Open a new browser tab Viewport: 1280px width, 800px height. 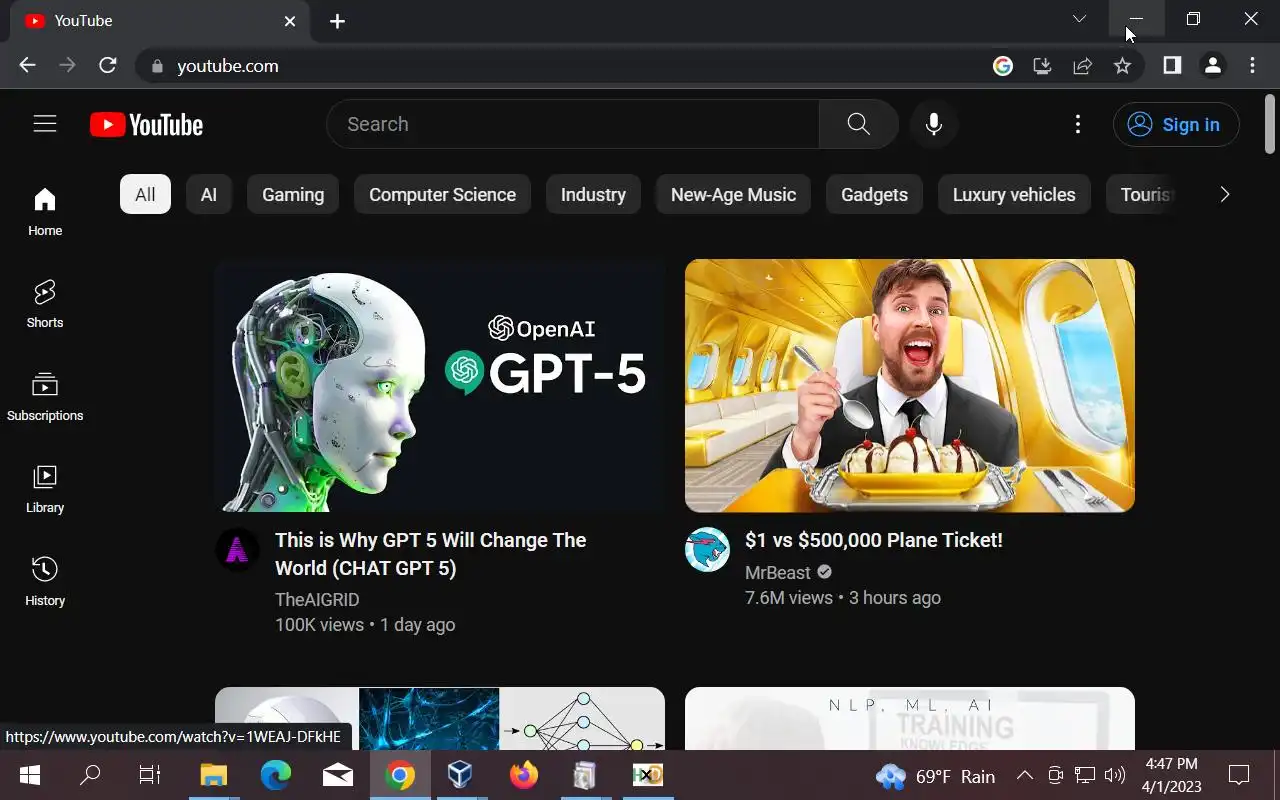pos(338,21)
